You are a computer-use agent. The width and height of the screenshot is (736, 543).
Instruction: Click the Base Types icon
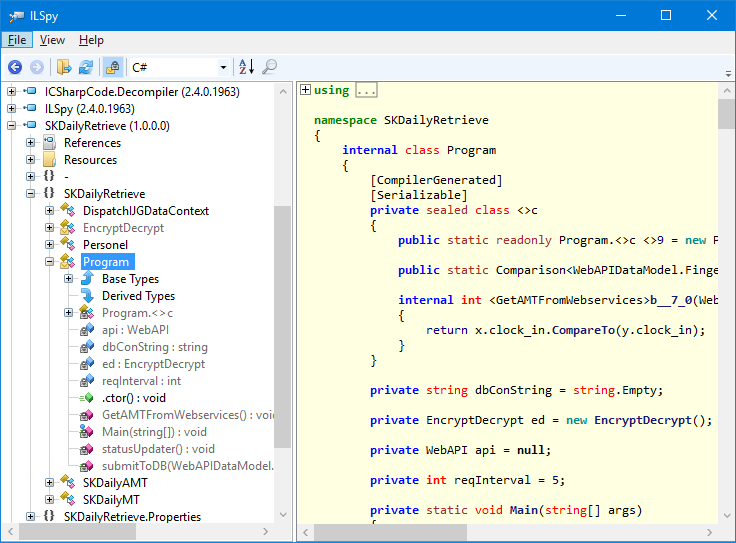[x=87, y=278]
